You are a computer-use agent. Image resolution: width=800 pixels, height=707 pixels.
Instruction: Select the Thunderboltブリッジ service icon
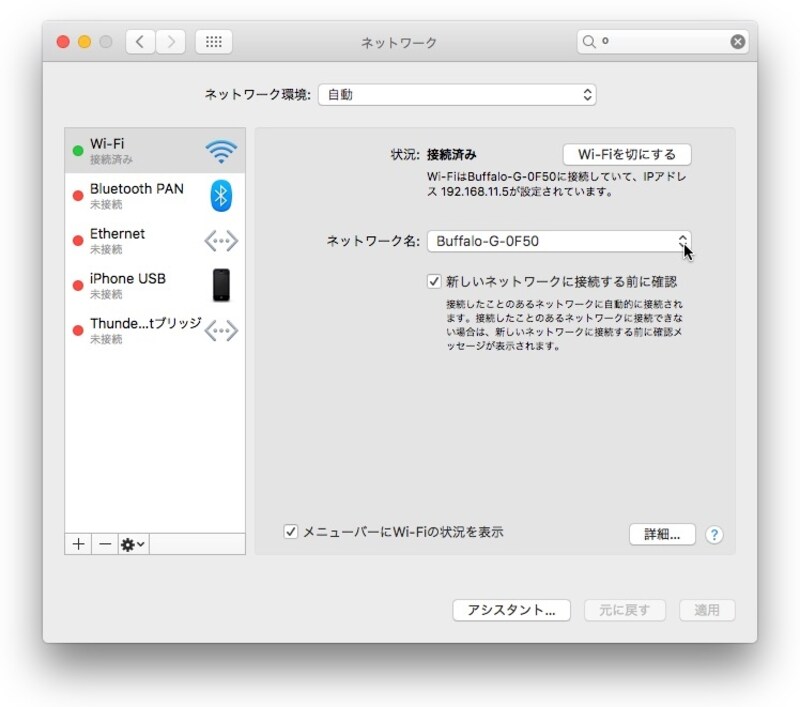click(x=219, y=330)
